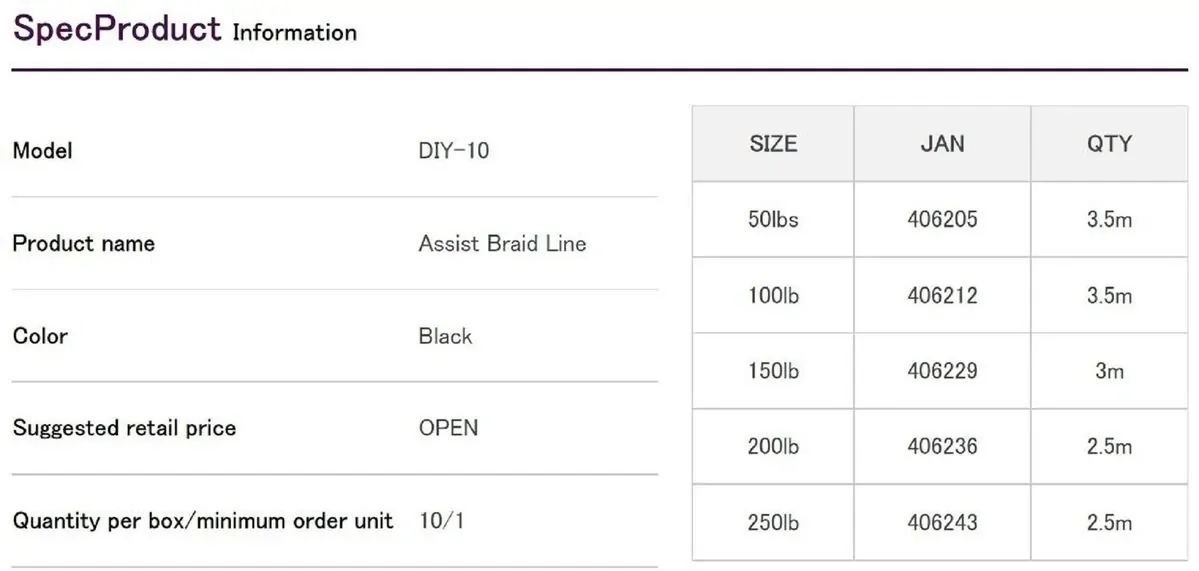Click the JAN column header
Viewport: 1199px width, 571px height.
click(x=942, y=144)
